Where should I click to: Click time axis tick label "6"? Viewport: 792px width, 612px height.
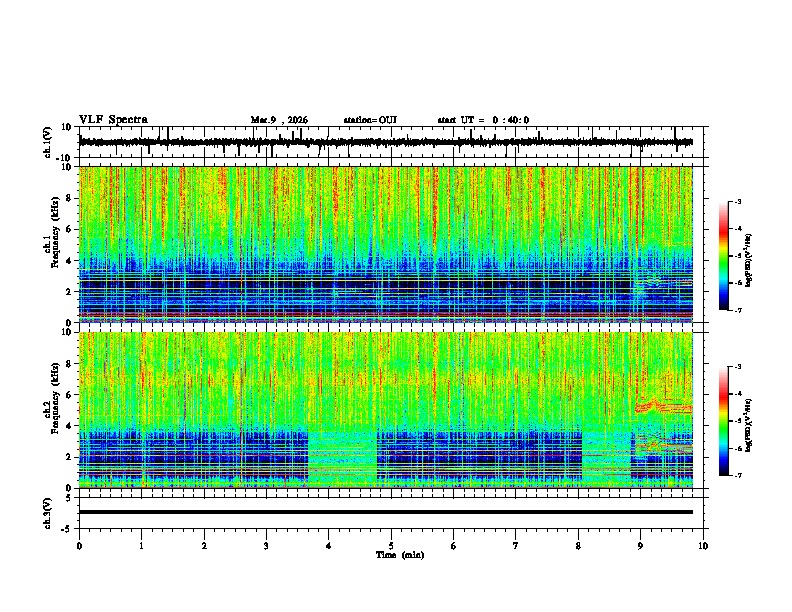click(x=454, y=546)
